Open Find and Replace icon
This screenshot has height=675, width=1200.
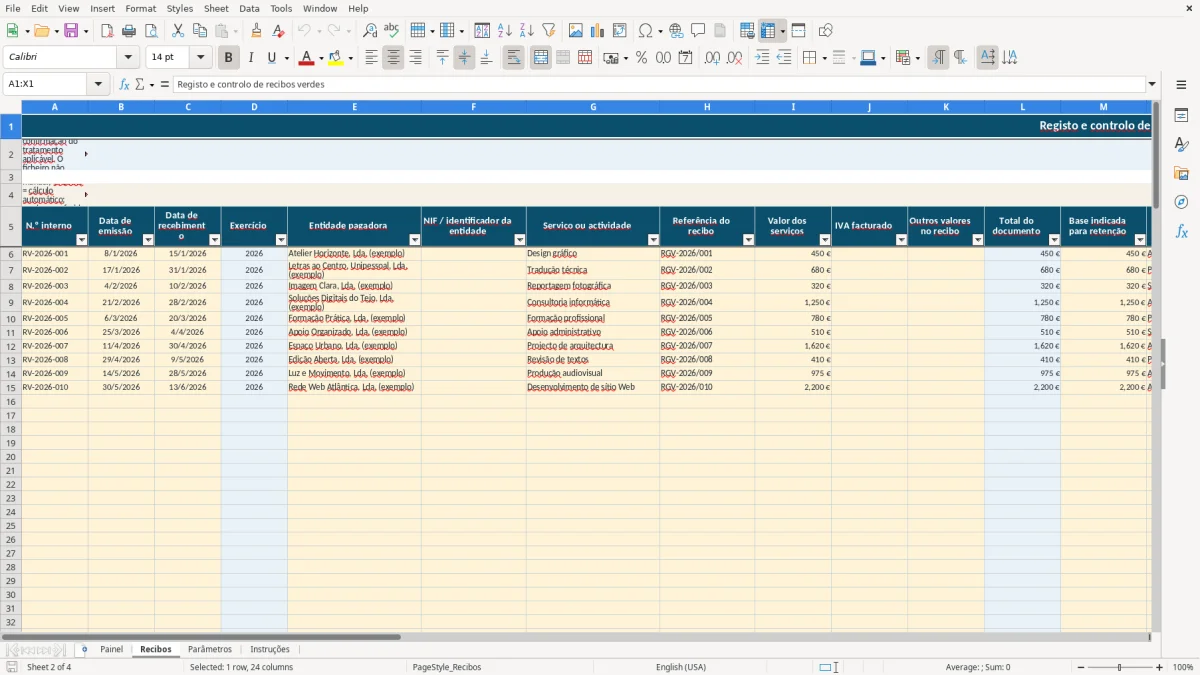(x=370, y=31)
